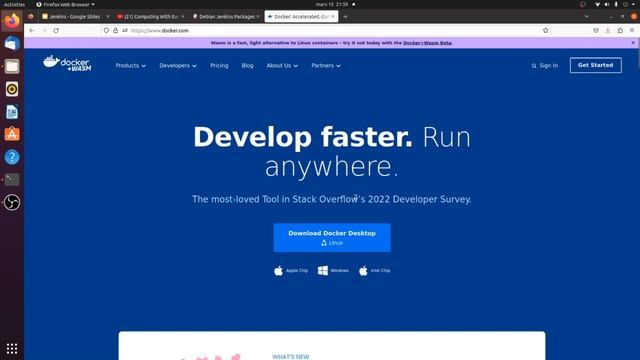This screenshot has width=640, height=360.
Task: Switch to Computing With YouTube tab
Action: pyautogui.click(x=148, y=17)
